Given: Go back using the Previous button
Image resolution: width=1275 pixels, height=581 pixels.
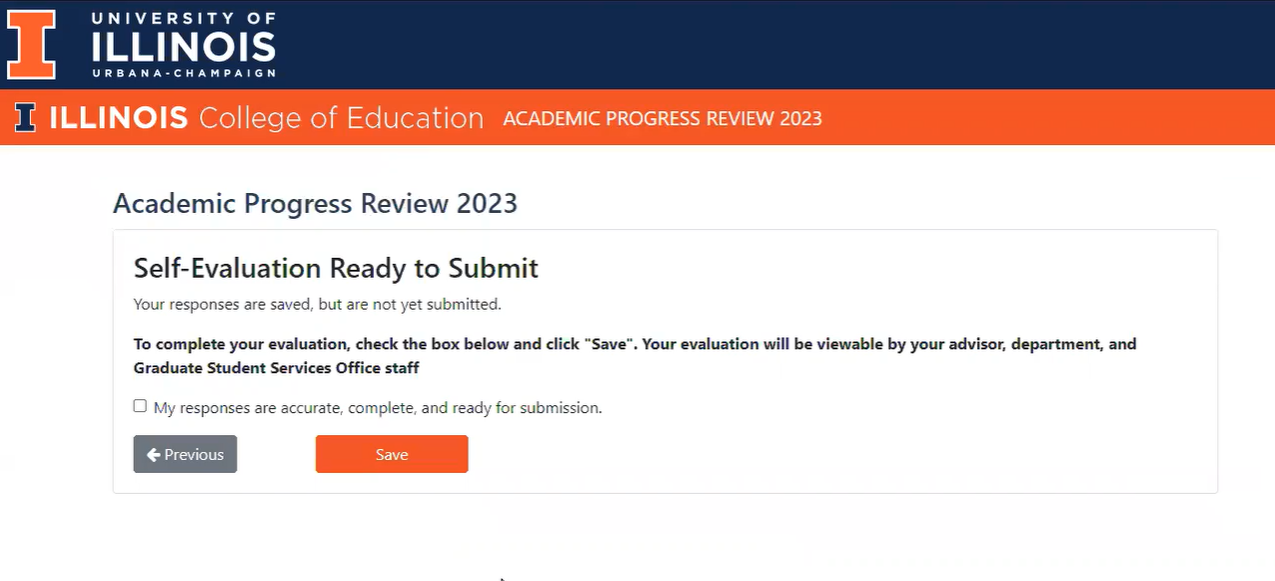Looking at the screenshot, I should tap(185, 454).
